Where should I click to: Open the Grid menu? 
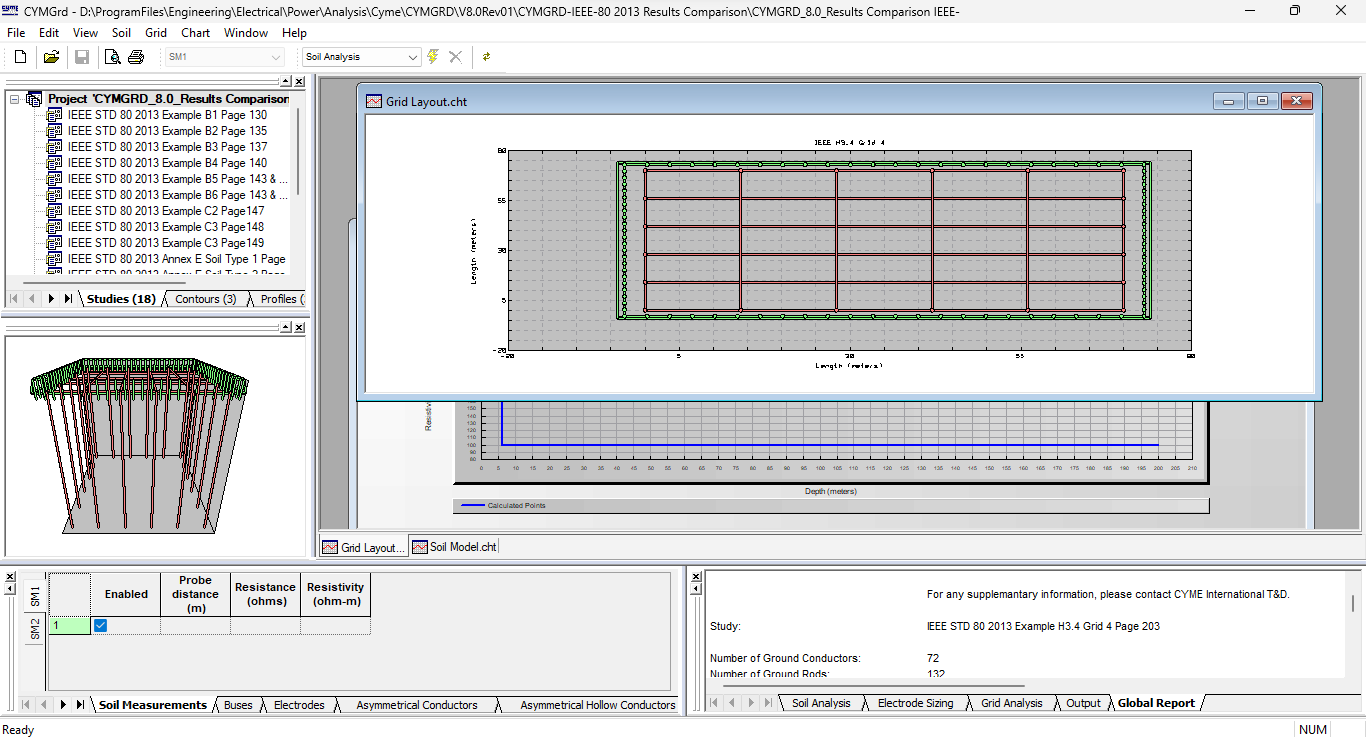(156, 32)
